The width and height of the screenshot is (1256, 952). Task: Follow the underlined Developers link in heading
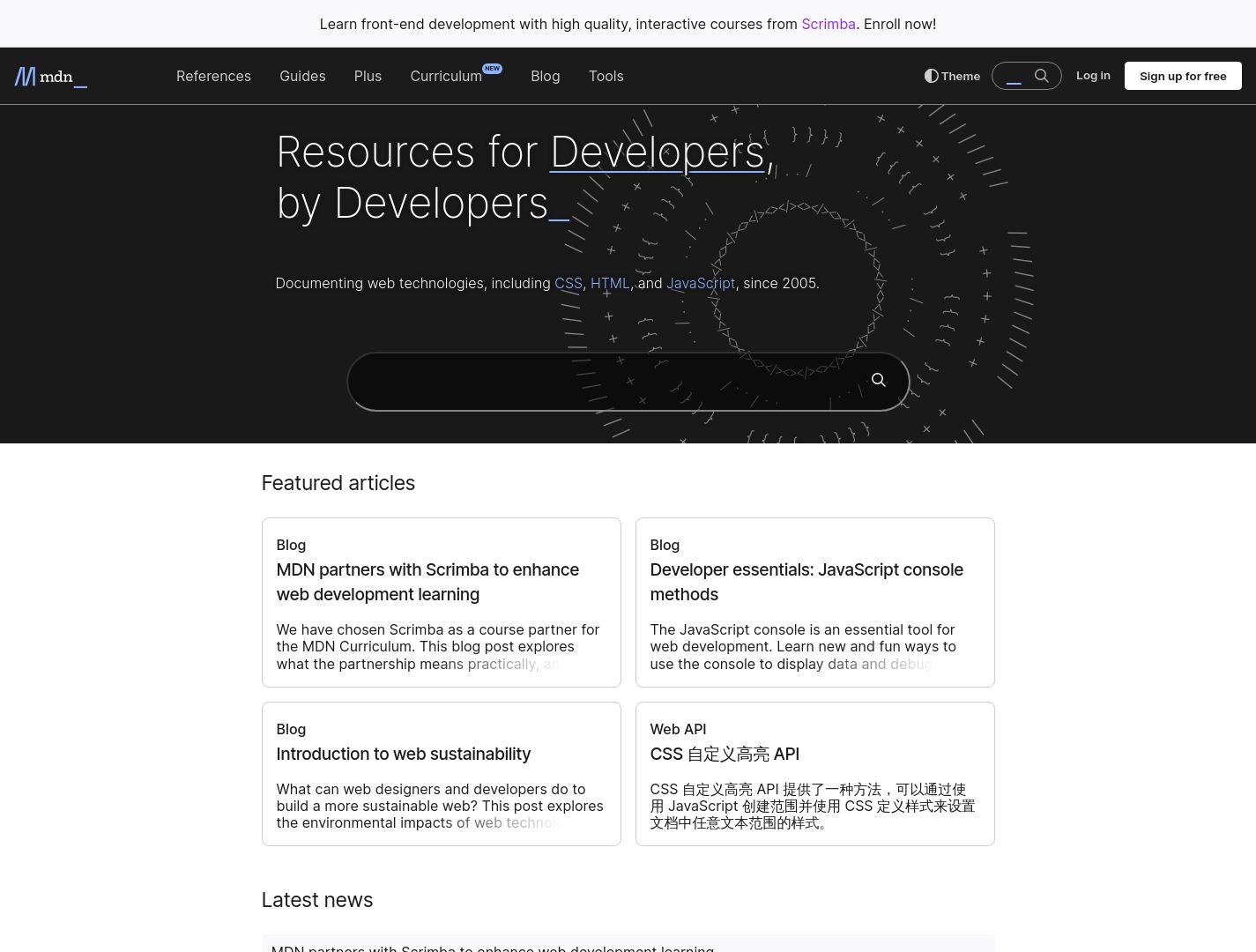[658, 152]
